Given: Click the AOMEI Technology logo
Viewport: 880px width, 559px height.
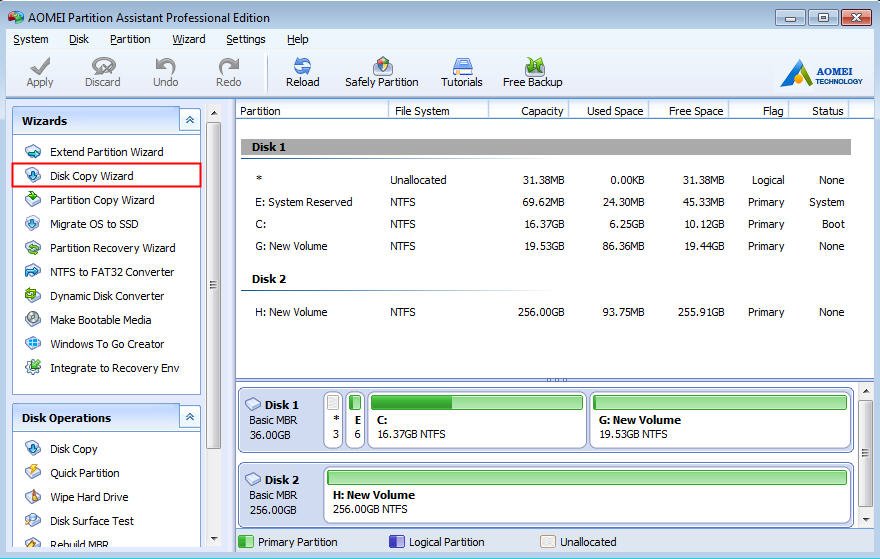Looking at the screenshot, I should pos(822,74).
